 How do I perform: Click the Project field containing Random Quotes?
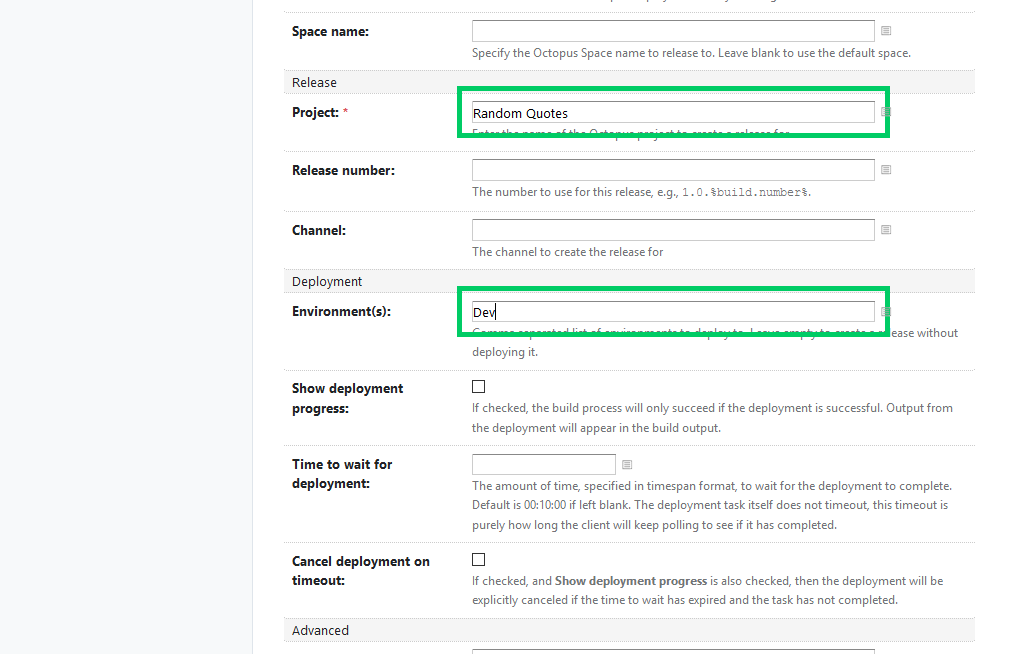coord(673,112)
